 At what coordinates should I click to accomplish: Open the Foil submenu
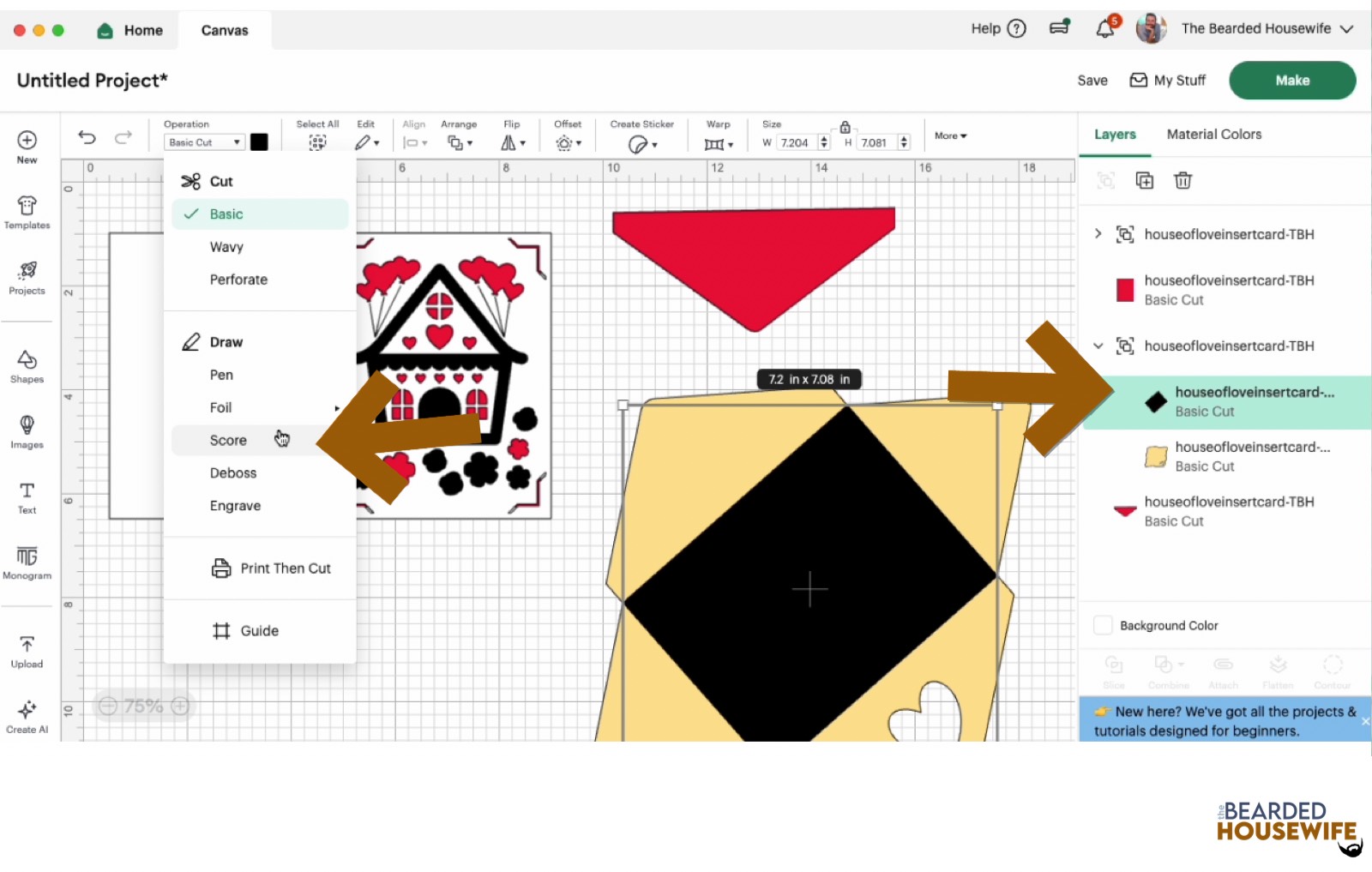coord(260,407)
